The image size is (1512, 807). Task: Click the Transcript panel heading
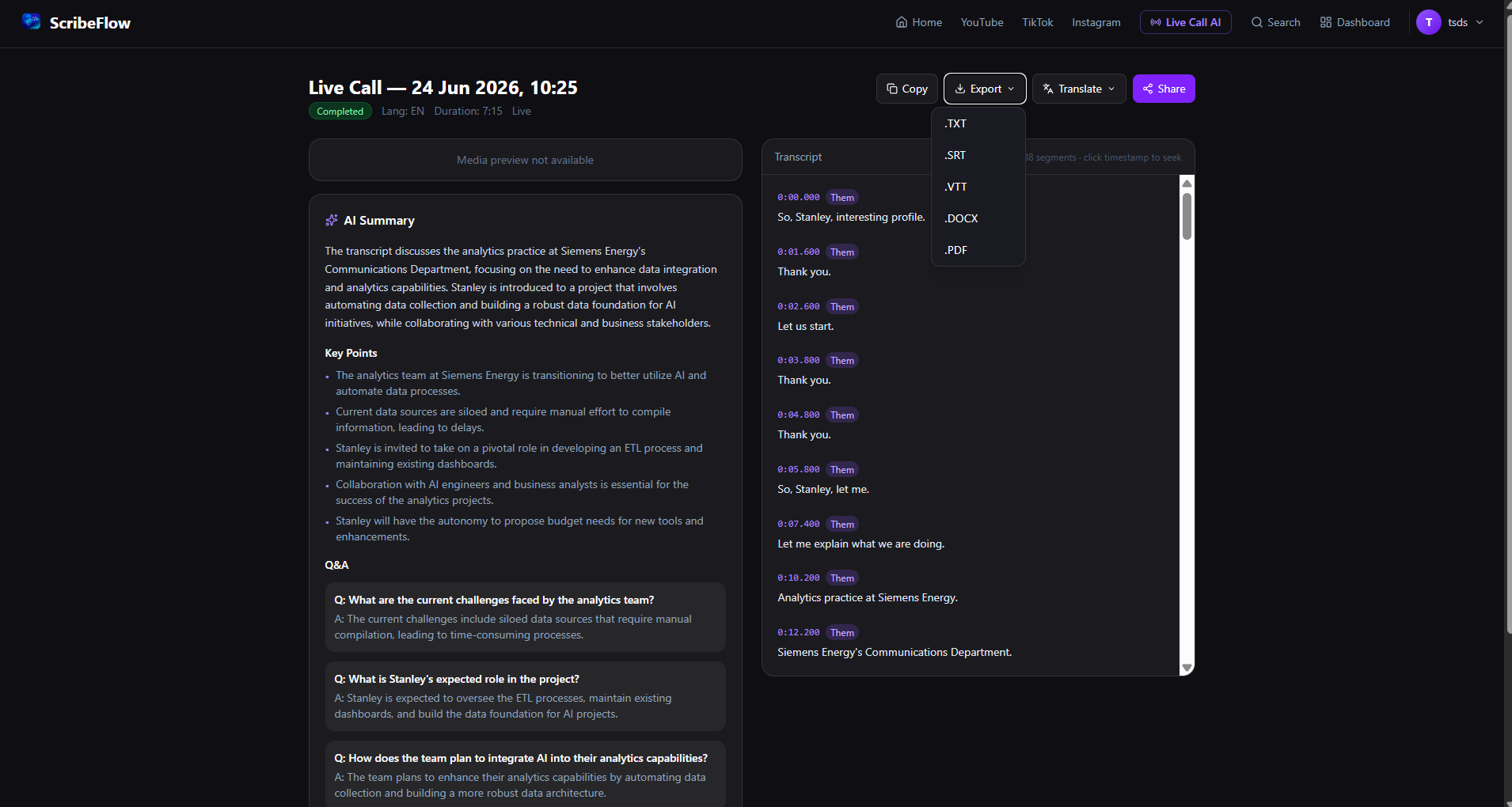coord(798,157)
